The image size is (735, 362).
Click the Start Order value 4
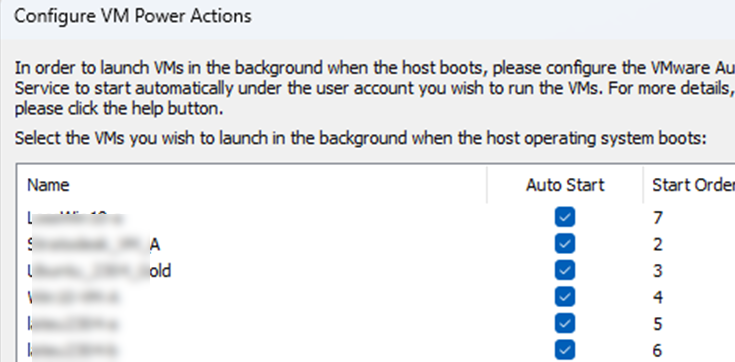(x=658, y=297)
